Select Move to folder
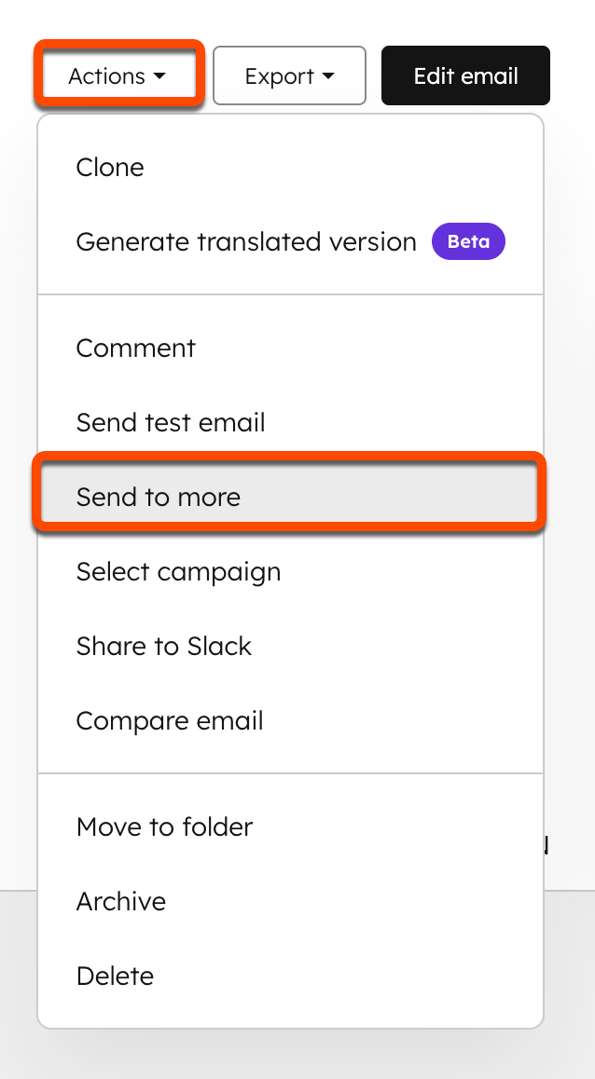This screenshot has width=595, height=1079. 164,826
